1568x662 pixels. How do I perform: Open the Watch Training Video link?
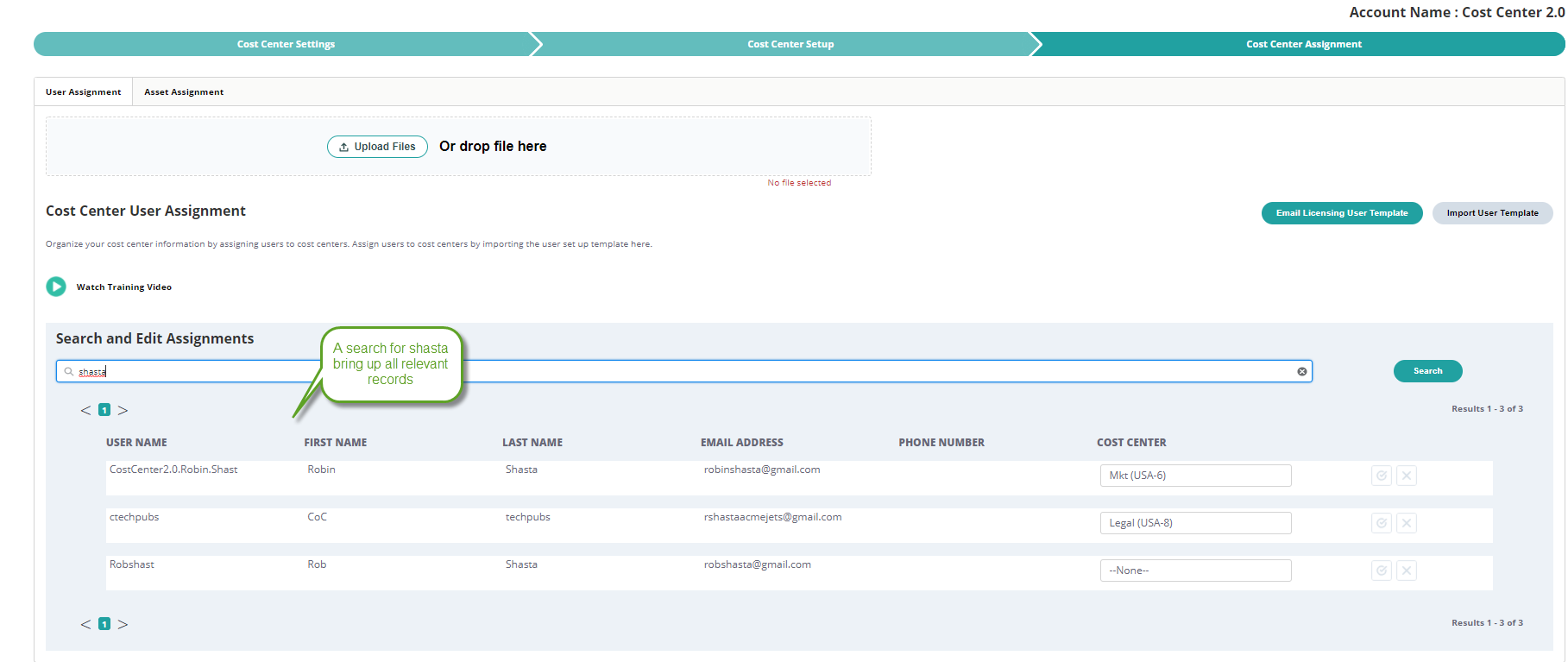(x=124, y=287)
